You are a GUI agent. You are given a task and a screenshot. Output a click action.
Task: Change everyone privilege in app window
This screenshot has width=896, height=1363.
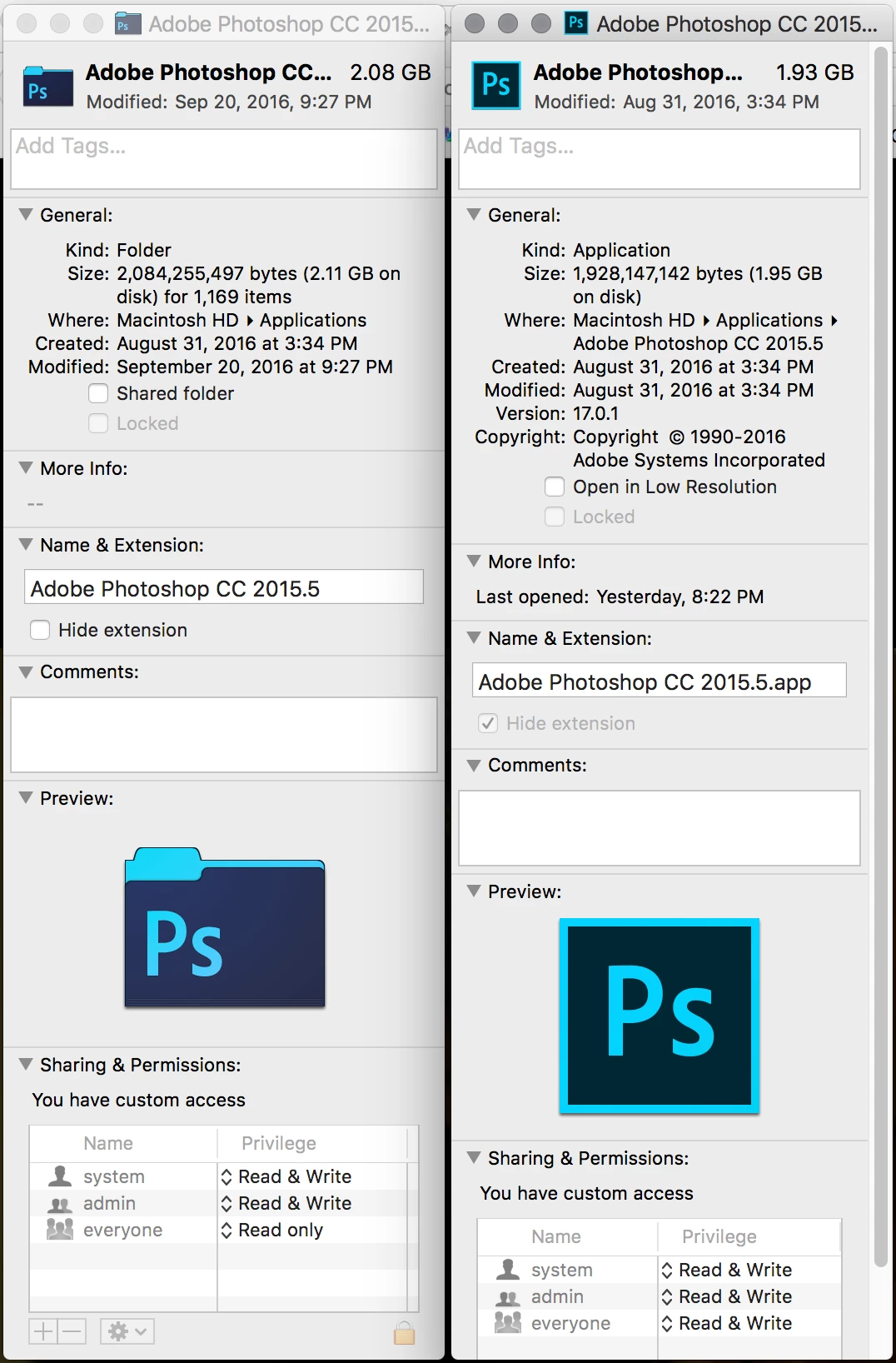coord(727,1323)
